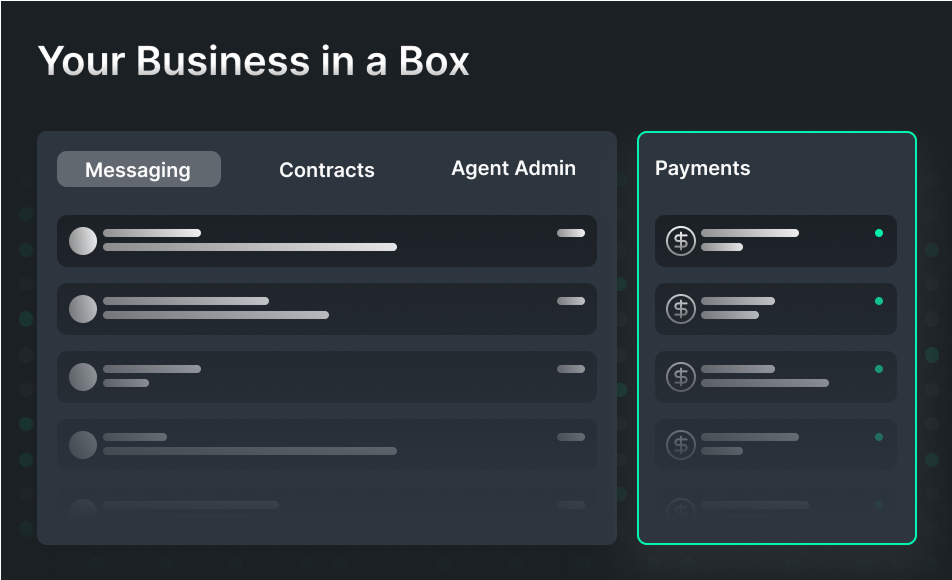Click the dollar icon on the second payment entry
The image size is (952, 580).
[681, 309]
